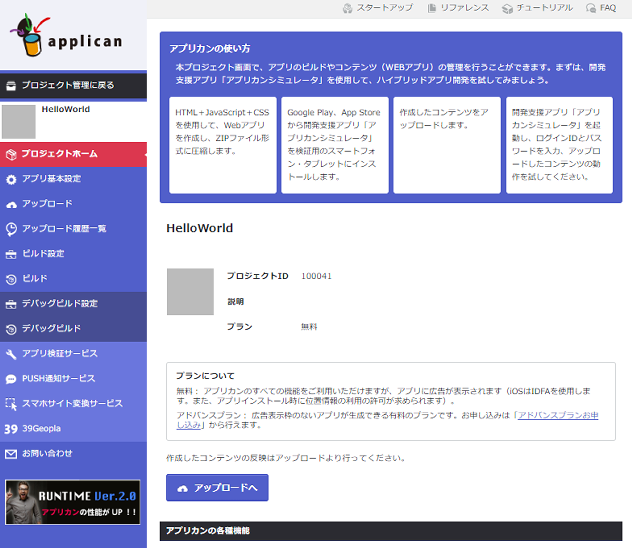Open デバッグビルド menu item
This screenshot has width=632, height=548.
click(73, 329)
